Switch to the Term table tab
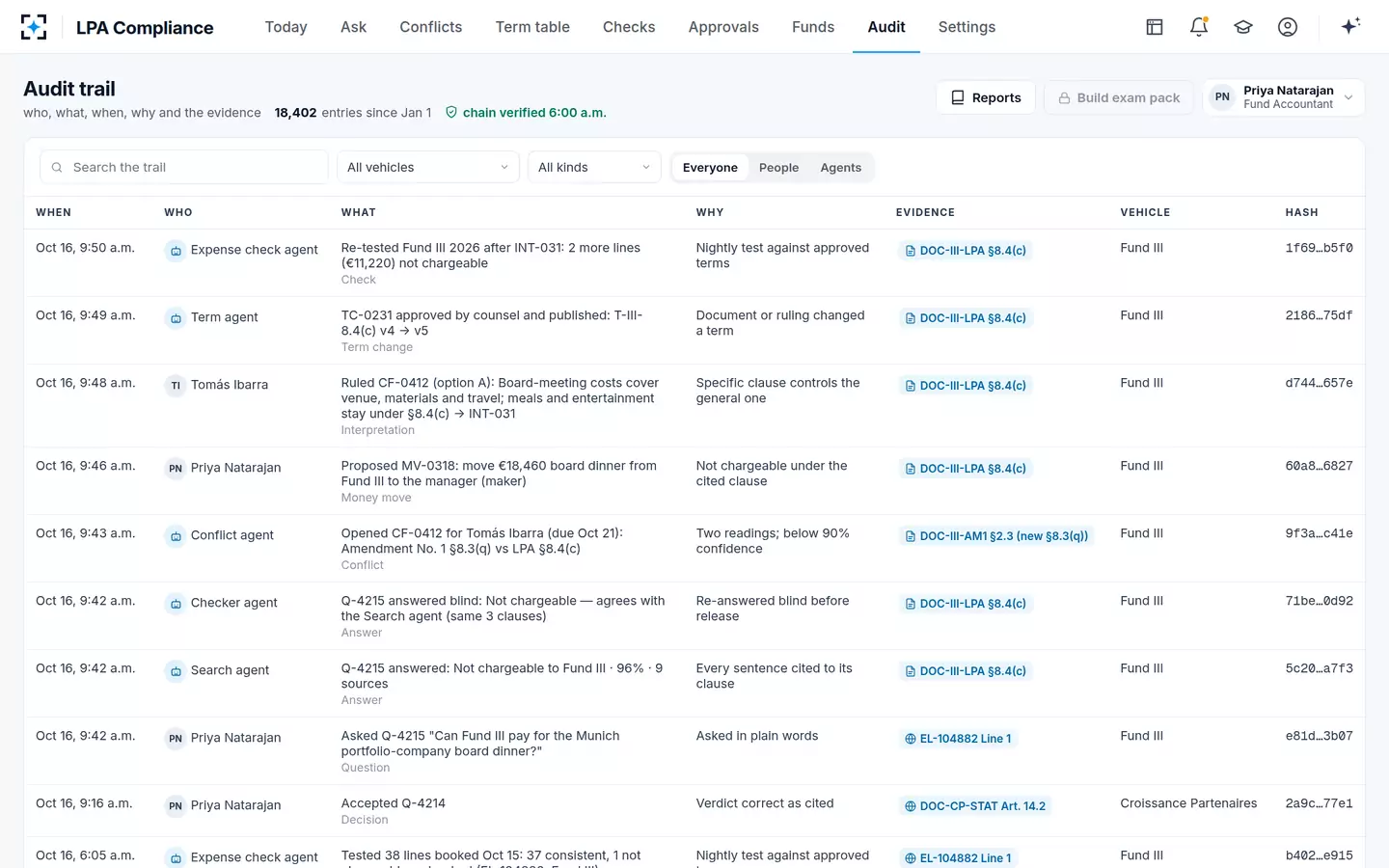1389x868 pixels. 532,27
